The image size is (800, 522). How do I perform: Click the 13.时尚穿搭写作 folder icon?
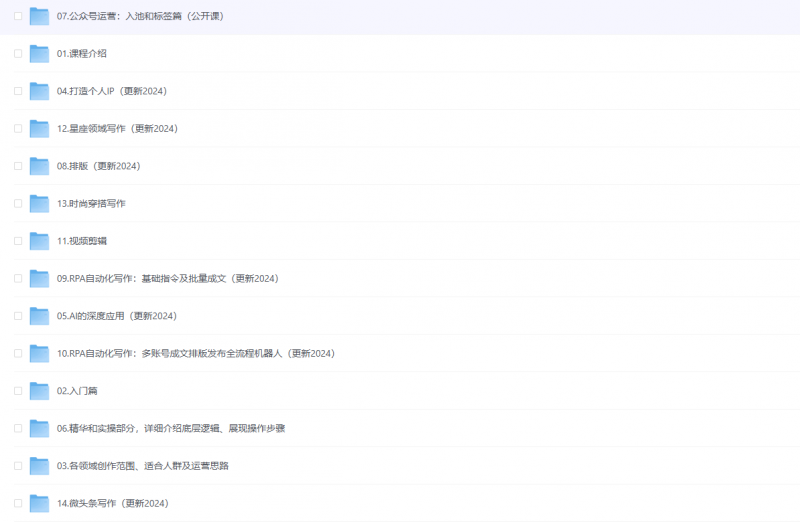[x=39, y=203]
